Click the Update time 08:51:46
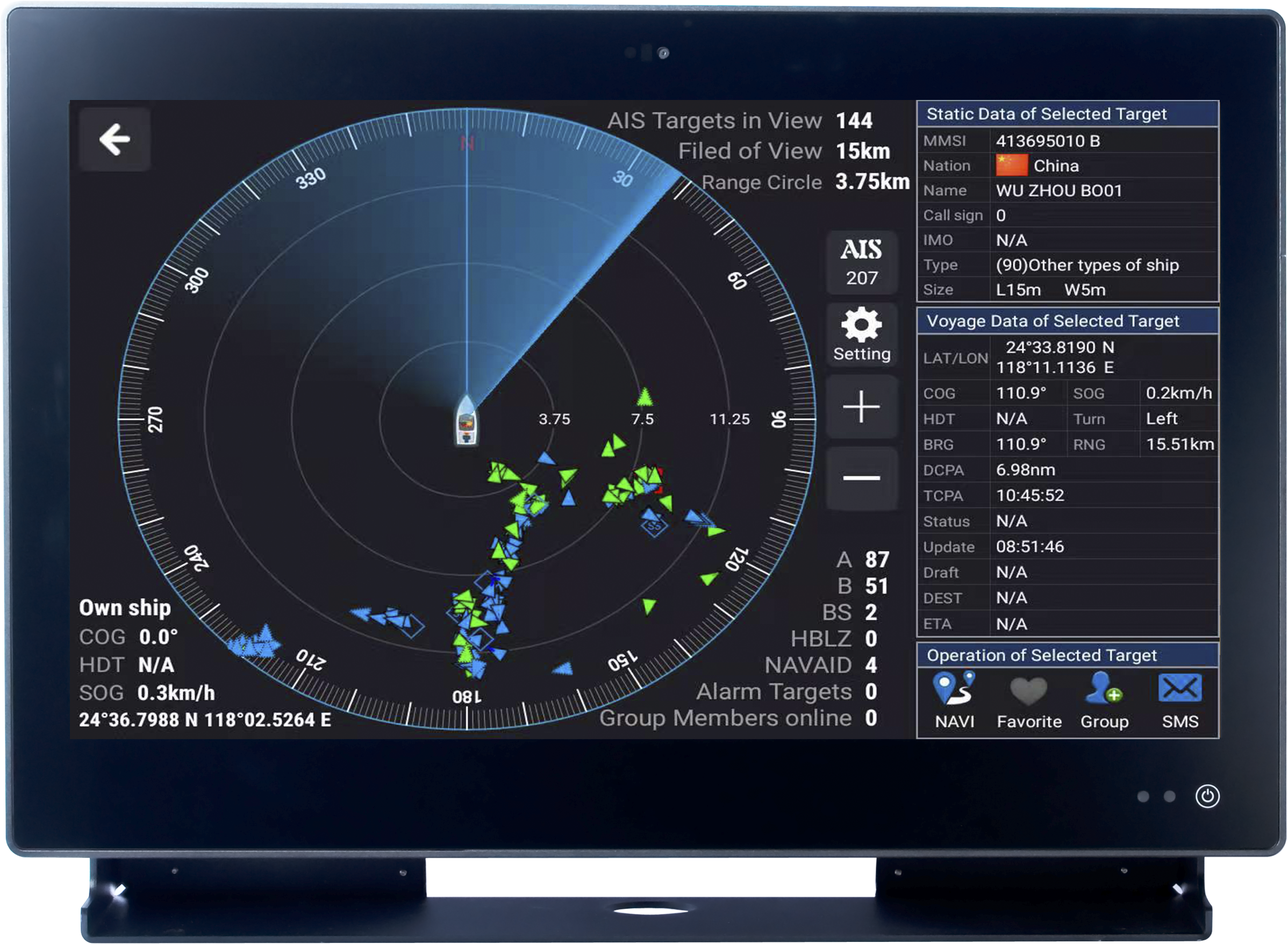 pyautogui.click(x=1030, y=546)
